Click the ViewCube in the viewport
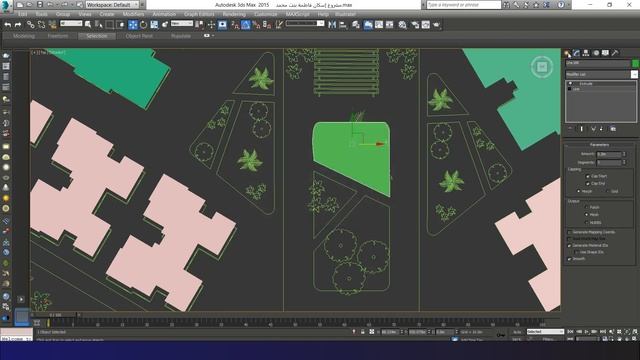The height and width of the screenshot is (360, 640). click(542, 67)
